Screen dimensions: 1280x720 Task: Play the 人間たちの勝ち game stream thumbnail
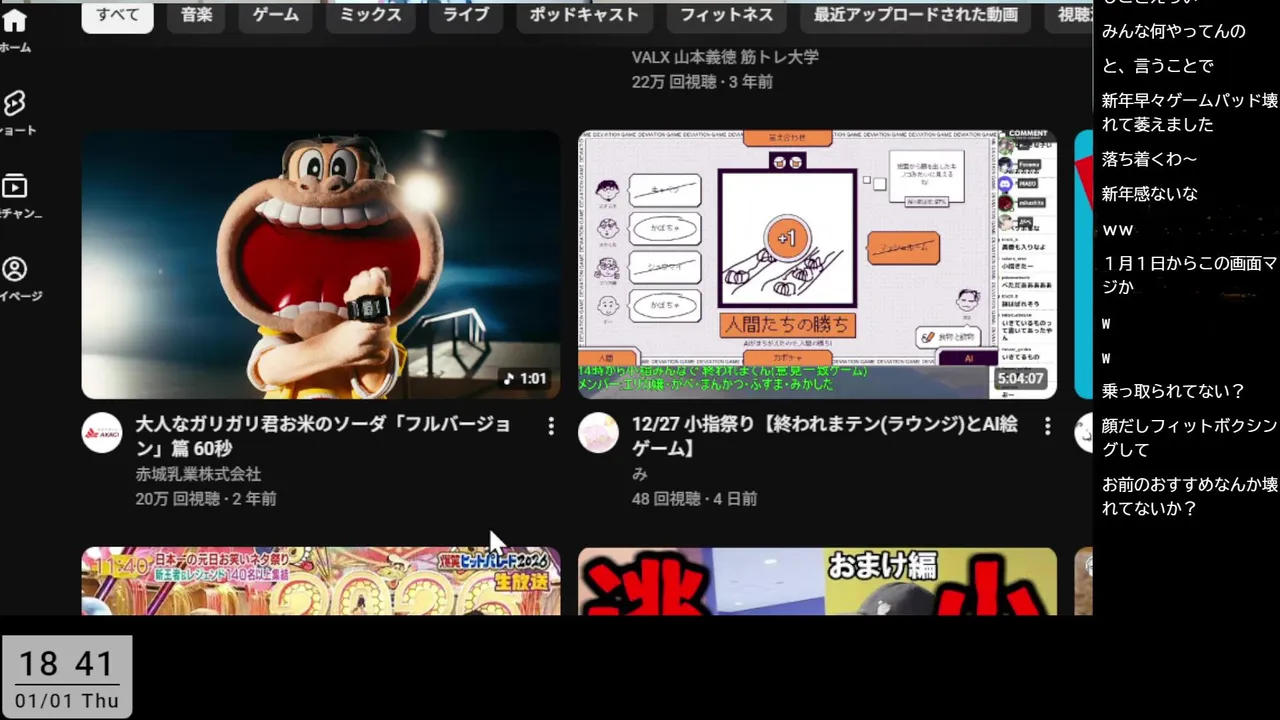[x=817, y=264]
